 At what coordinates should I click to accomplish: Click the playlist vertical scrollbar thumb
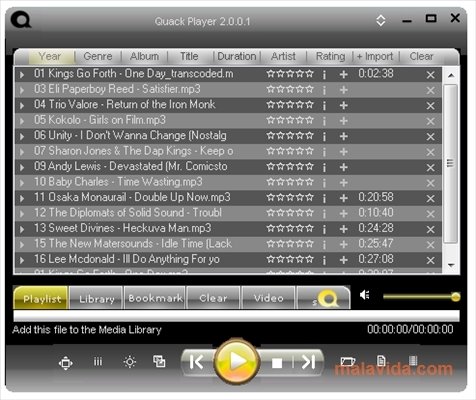tap(451, 163)
